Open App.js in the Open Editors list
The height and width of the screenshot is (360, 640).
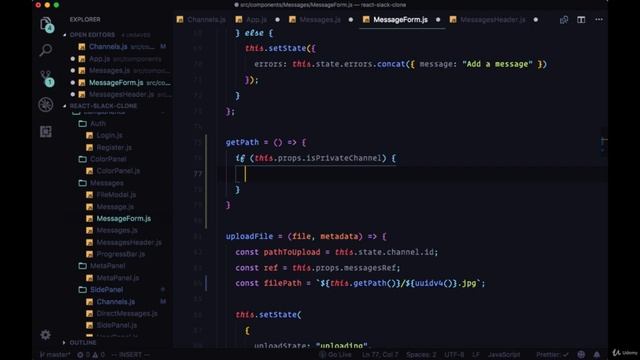point(100,59)
